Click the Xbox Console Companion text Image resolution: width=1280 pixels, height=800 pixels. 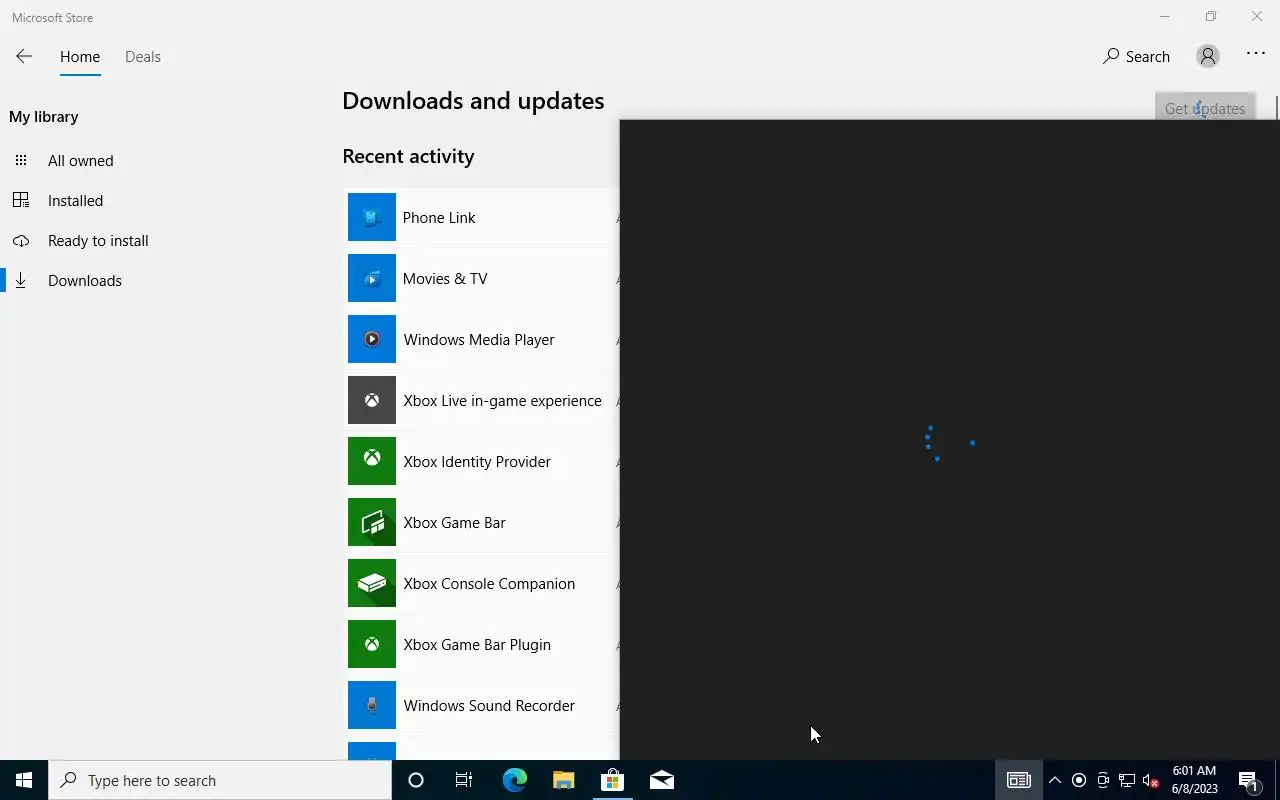[x=489, y=583]
